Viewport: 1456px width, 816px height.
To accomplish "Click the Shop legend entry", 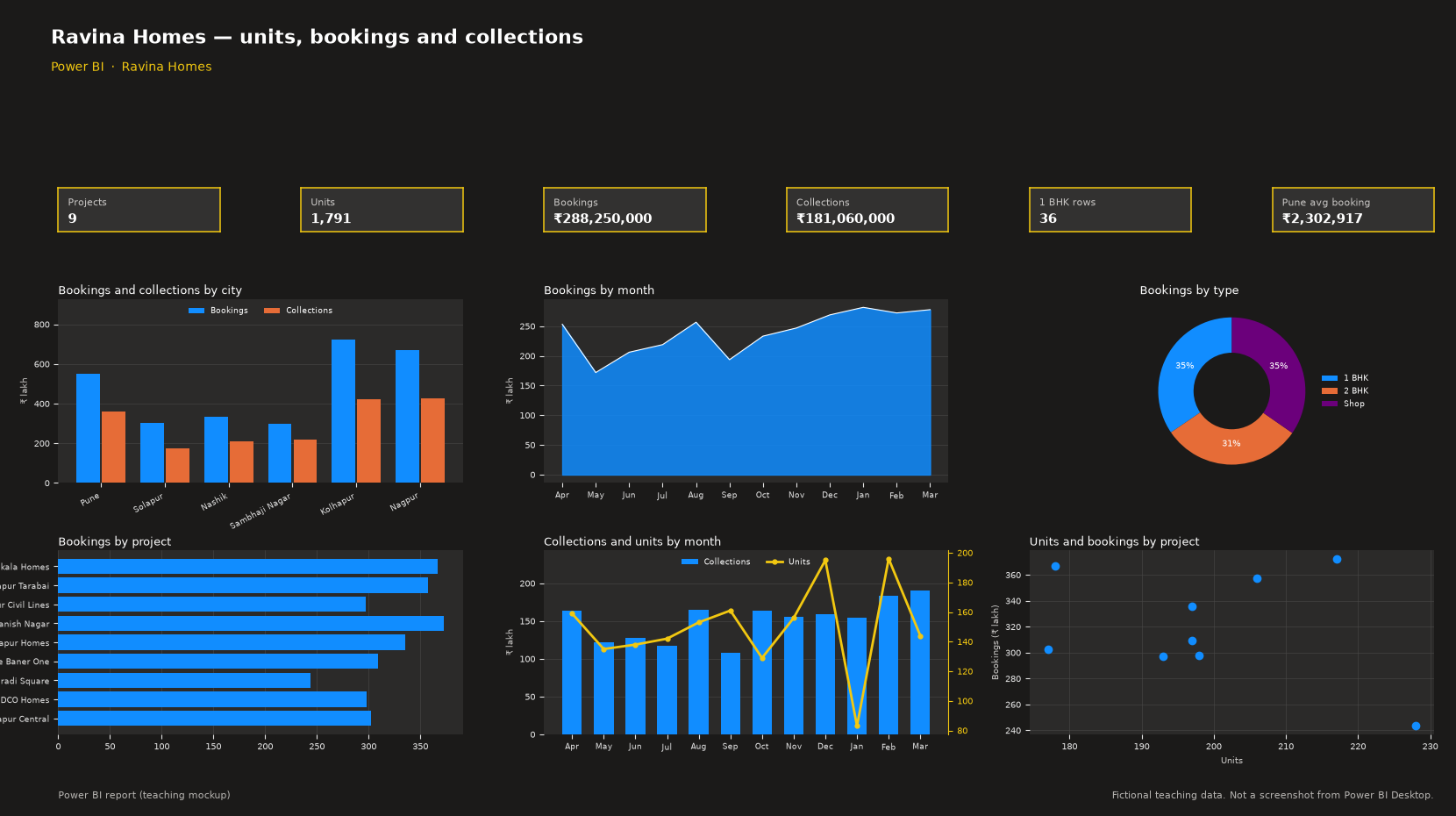I will pyautogui.click(x=1344, y=404).
